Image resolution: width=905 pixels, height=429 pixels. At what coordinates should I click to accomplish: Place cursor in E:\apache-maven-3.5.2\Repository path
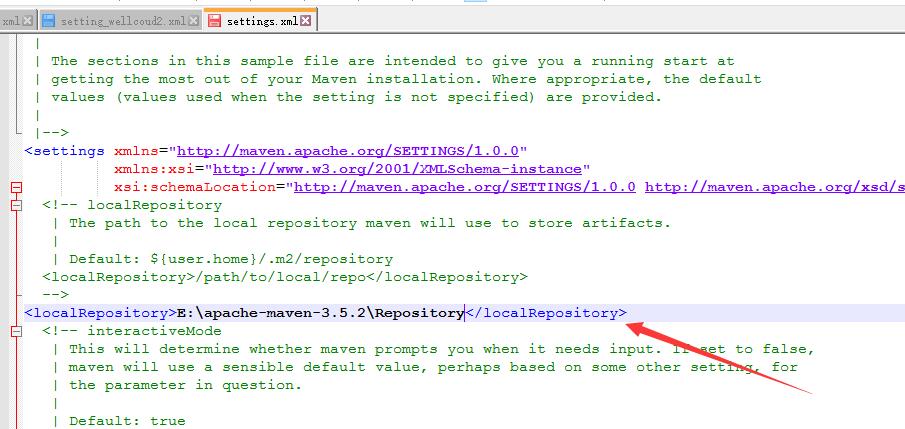pos(320,313)
